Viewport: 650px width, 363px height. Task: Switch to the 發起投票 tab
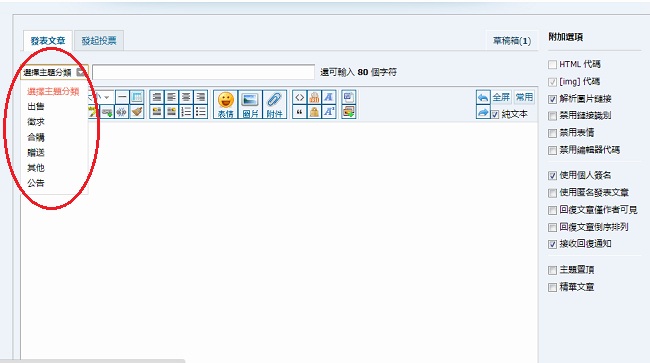pyautogui.click(x=99, y=41)
